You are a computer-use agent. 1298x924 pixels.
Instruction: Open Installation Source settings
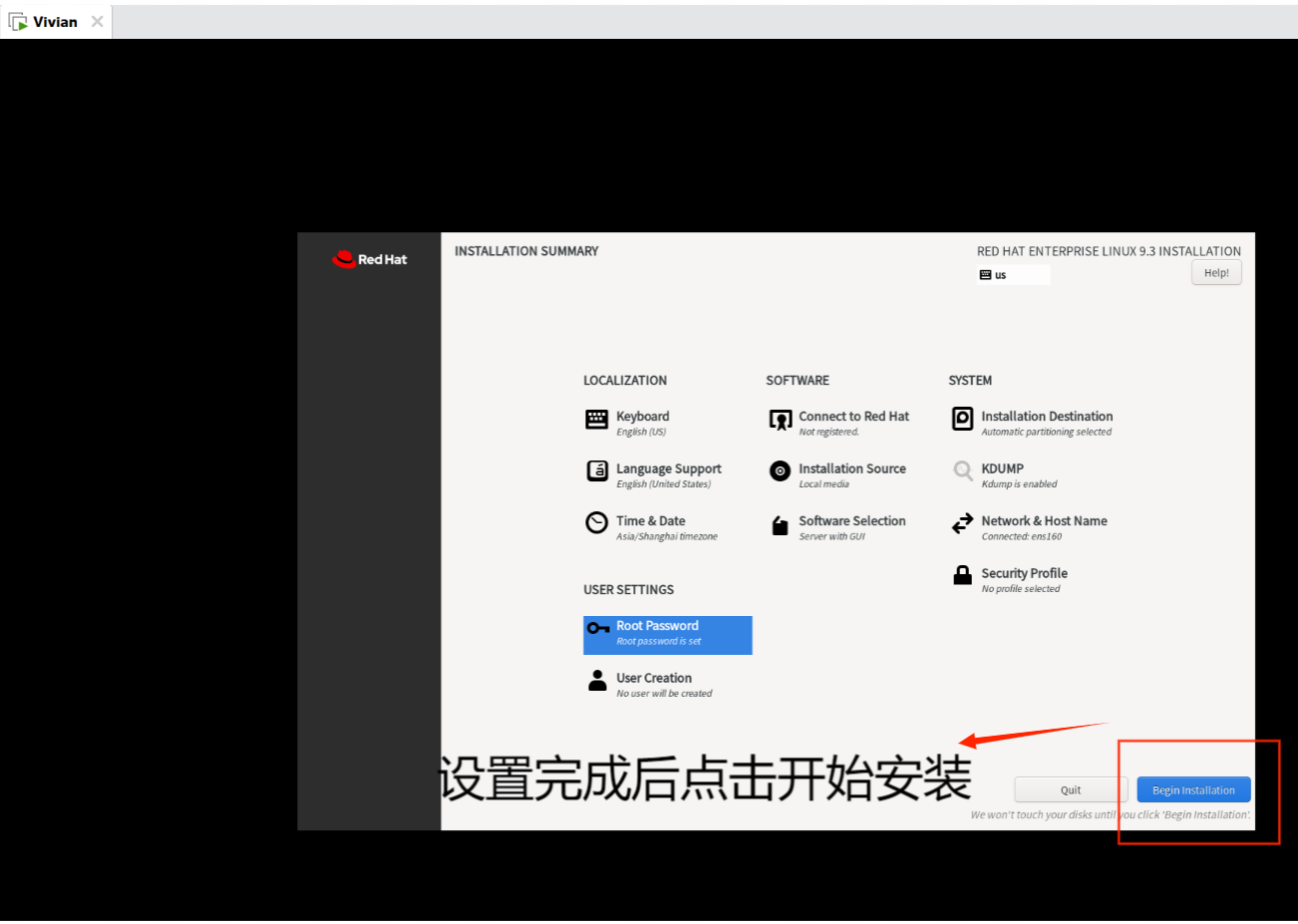tap(851, 468)
